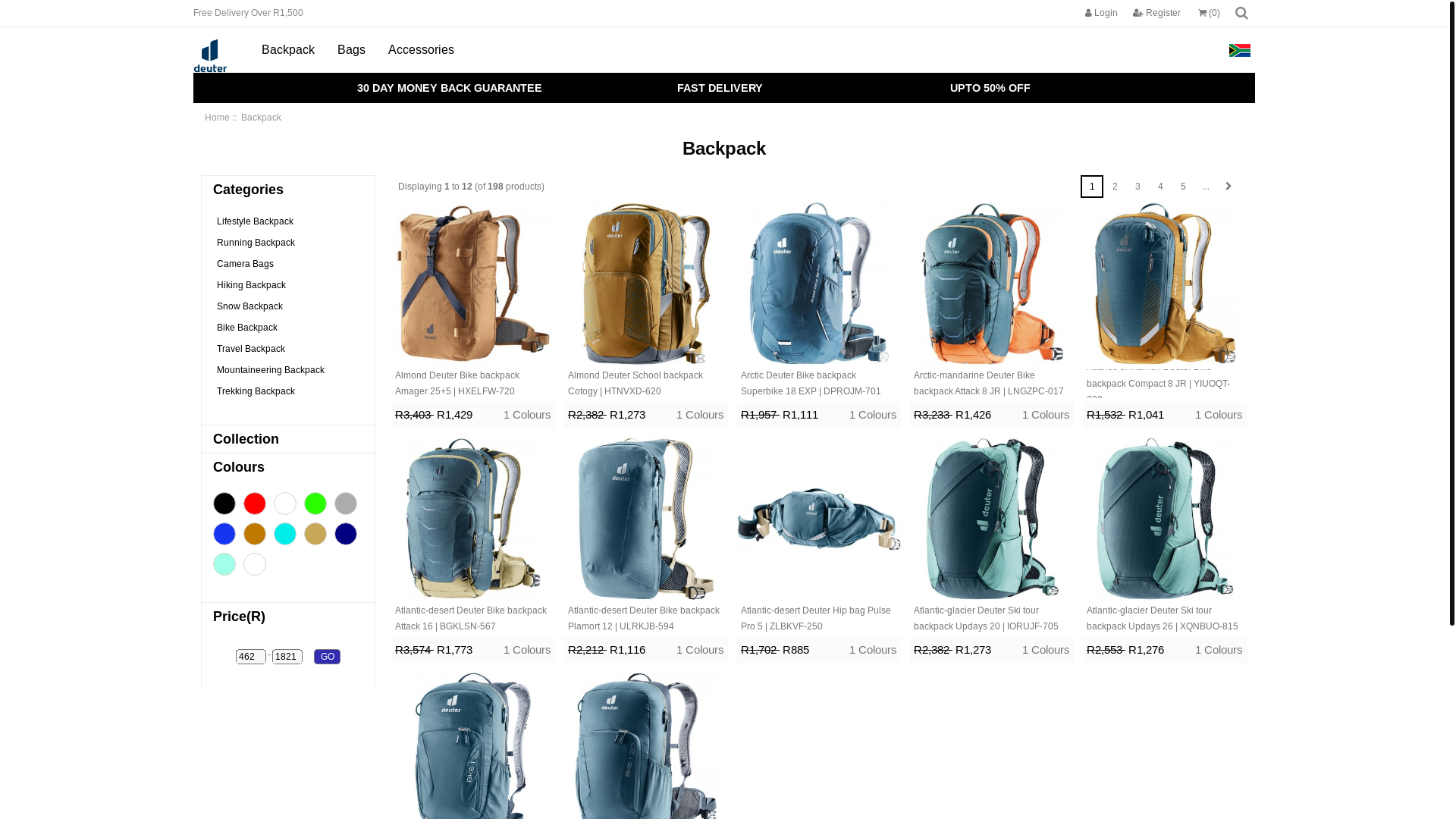Open Hip bag Pulse Pro 5 image
This screenshot has width=1456, height=819.
click(x=819, y=519)
